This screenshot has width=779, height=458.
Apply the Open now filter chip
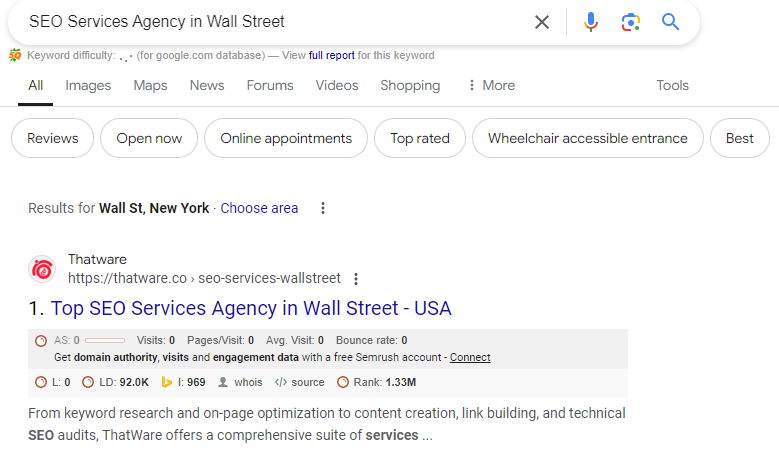(x=149, y=138)
